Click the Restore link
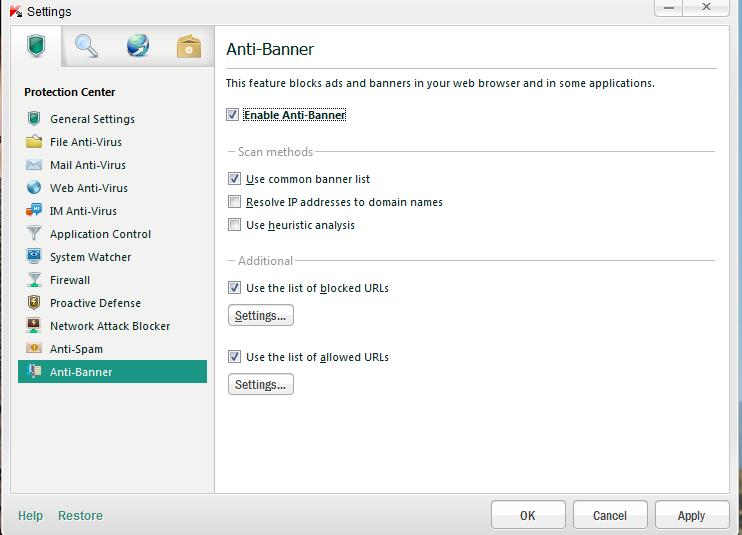 80,516
